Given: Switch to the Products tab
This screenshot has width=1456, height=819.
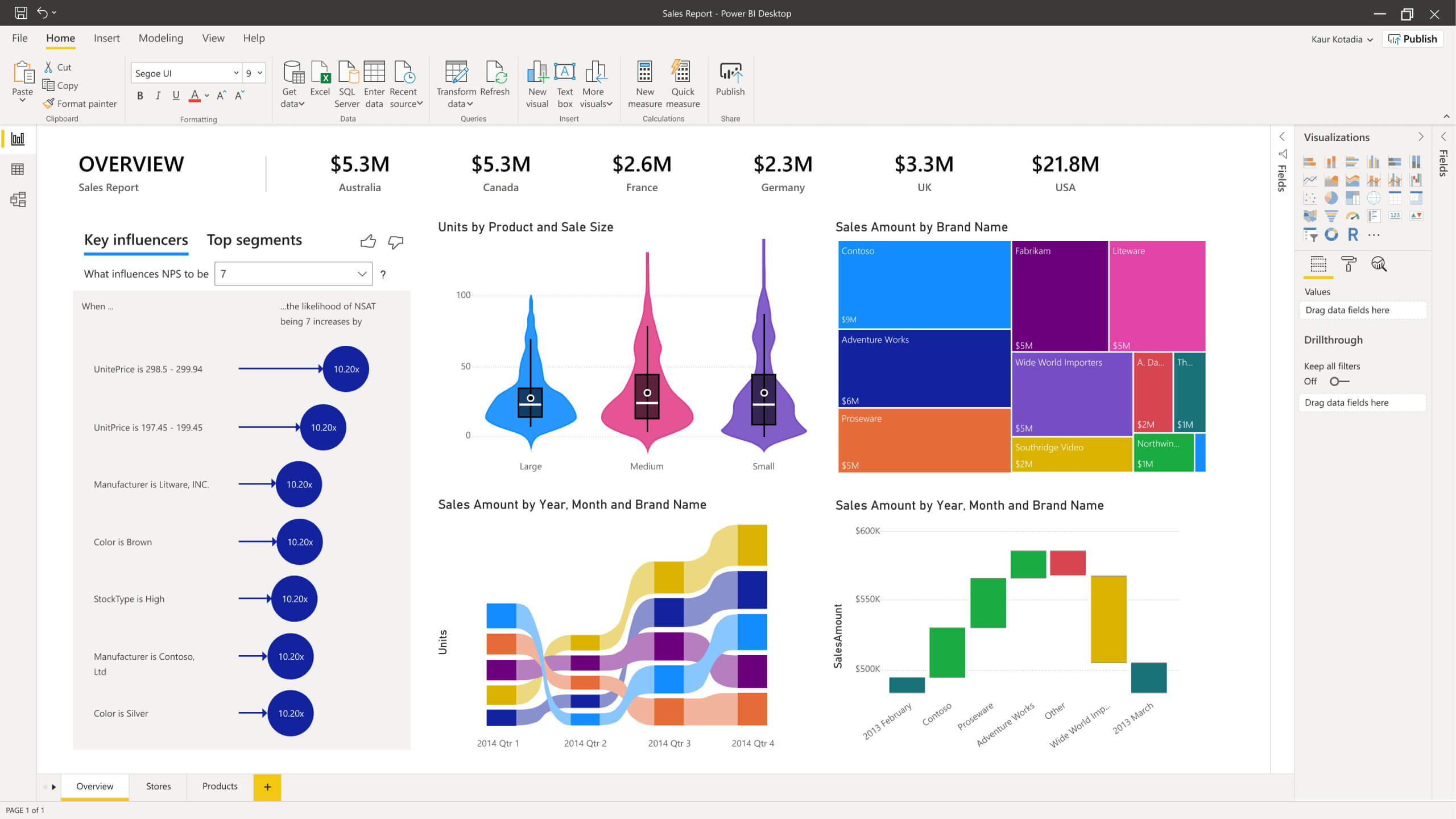Looking at the screenshot, I should click(219, 786).
